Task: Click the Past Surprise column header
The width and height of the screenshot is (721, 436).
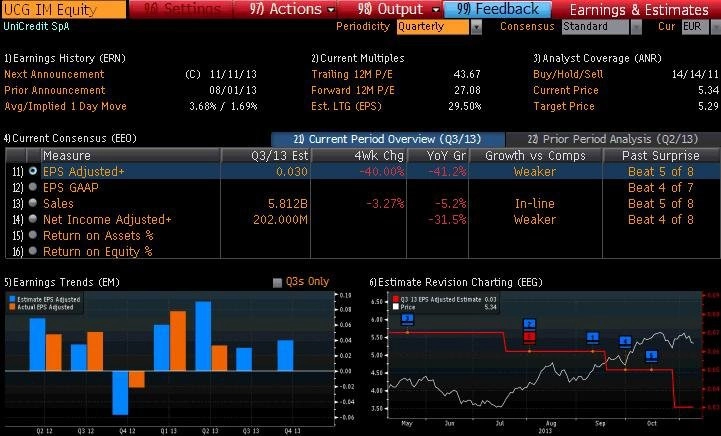Action: (661, 155)
